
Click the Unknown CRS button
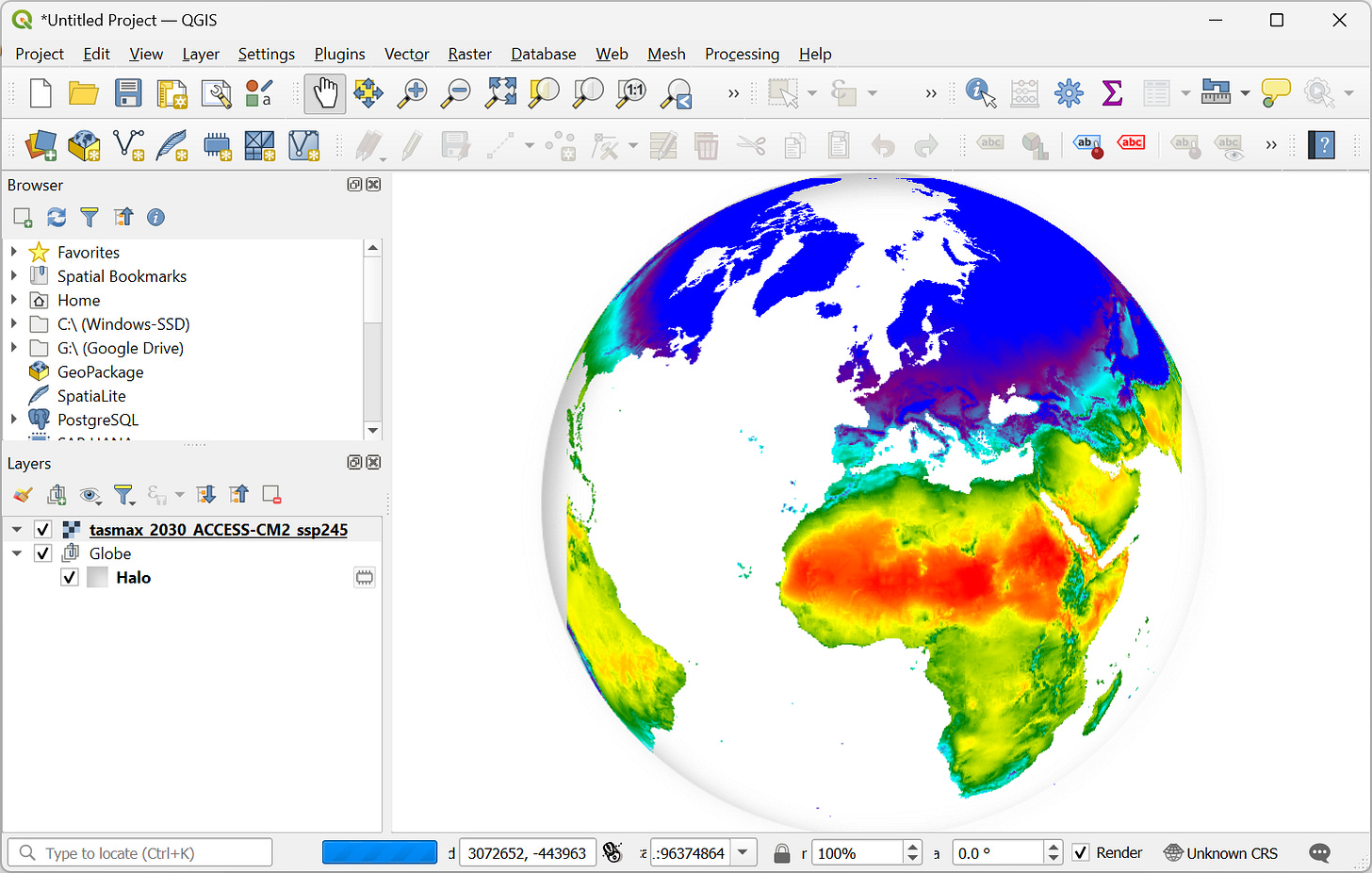(x=1221, y=853)
